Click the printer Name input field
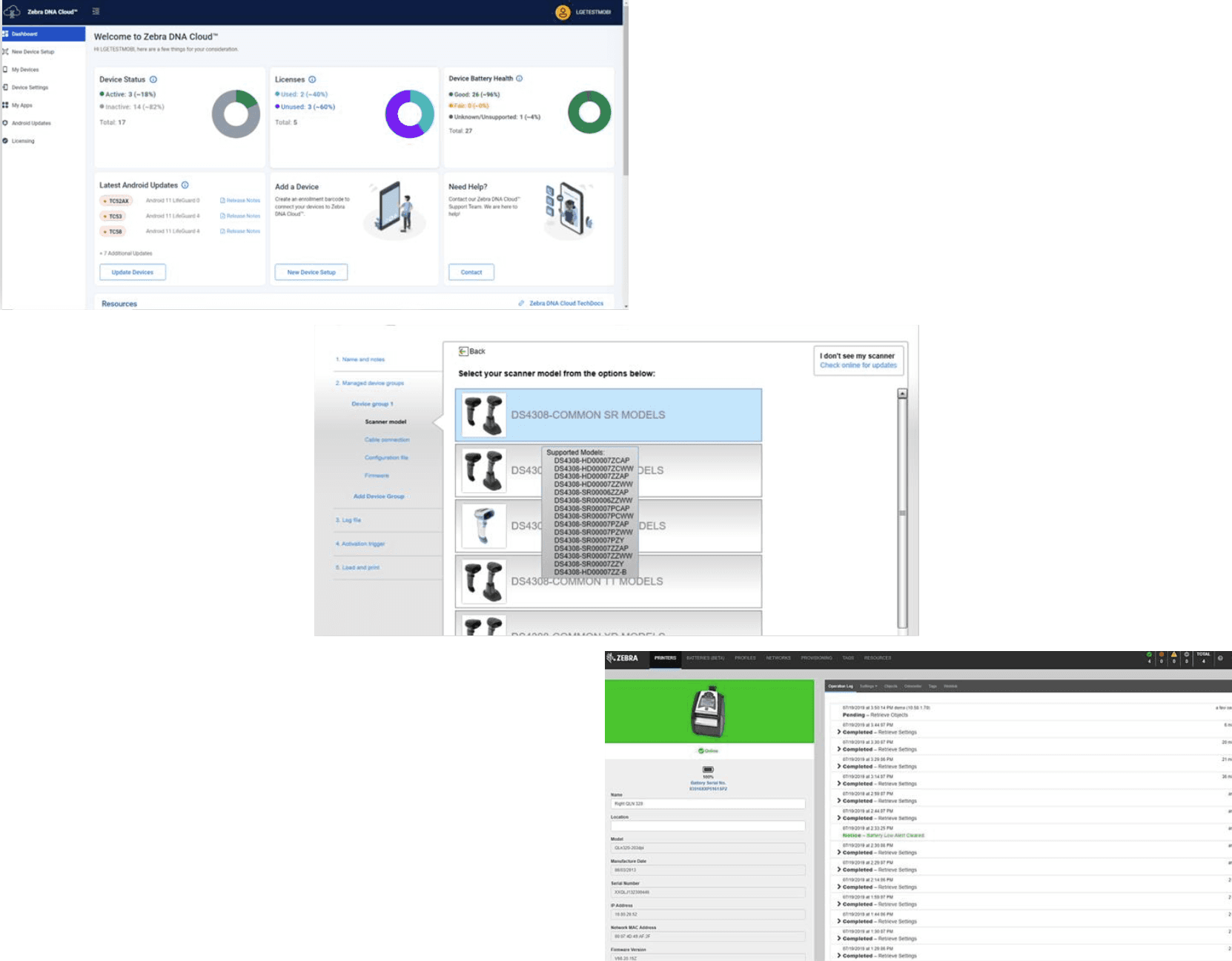The height and width of the screenshot is (961, 1232). point(708,804)
